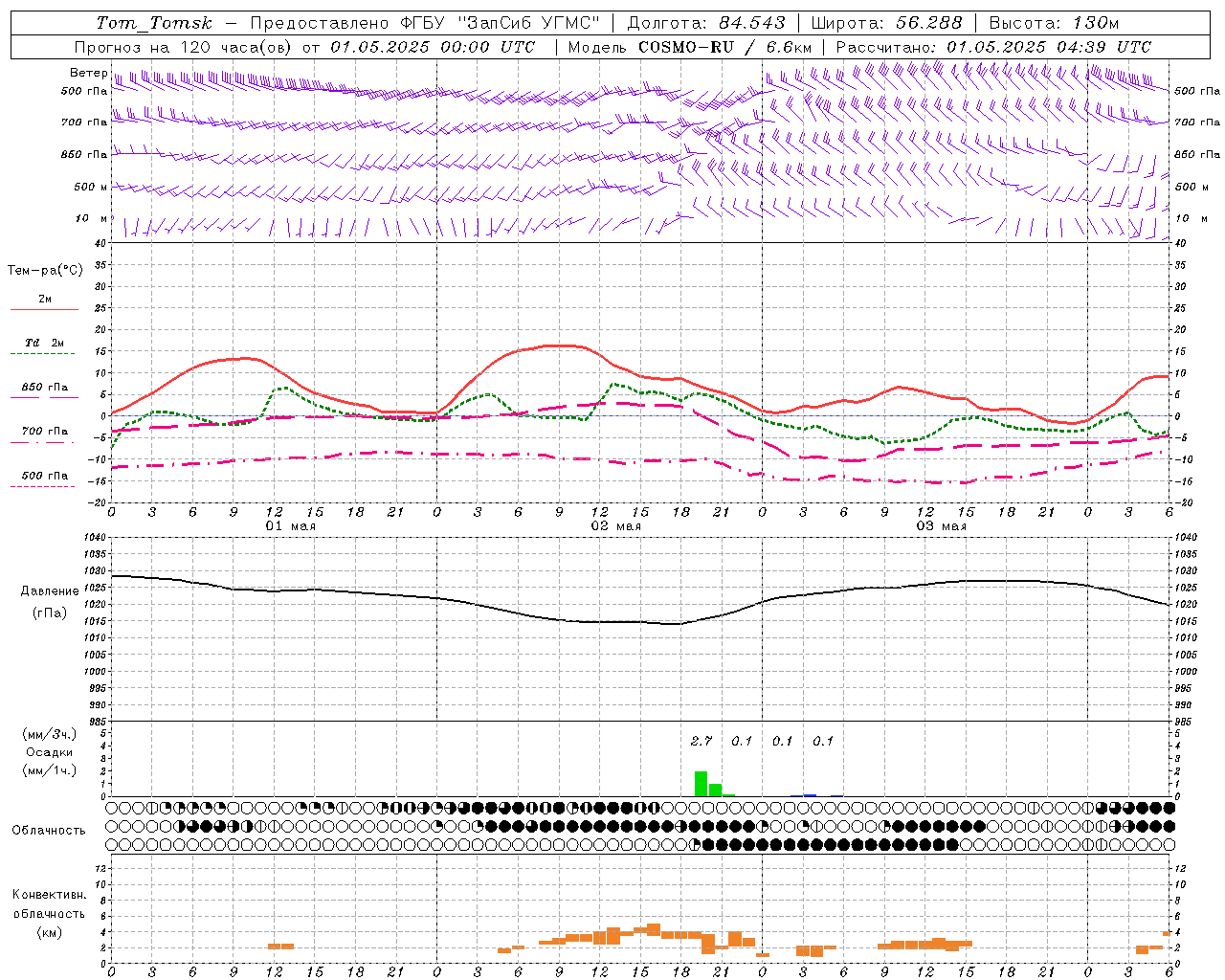
Task: Click the tallest green precipitation bar
Action: [x=702, y=784]
